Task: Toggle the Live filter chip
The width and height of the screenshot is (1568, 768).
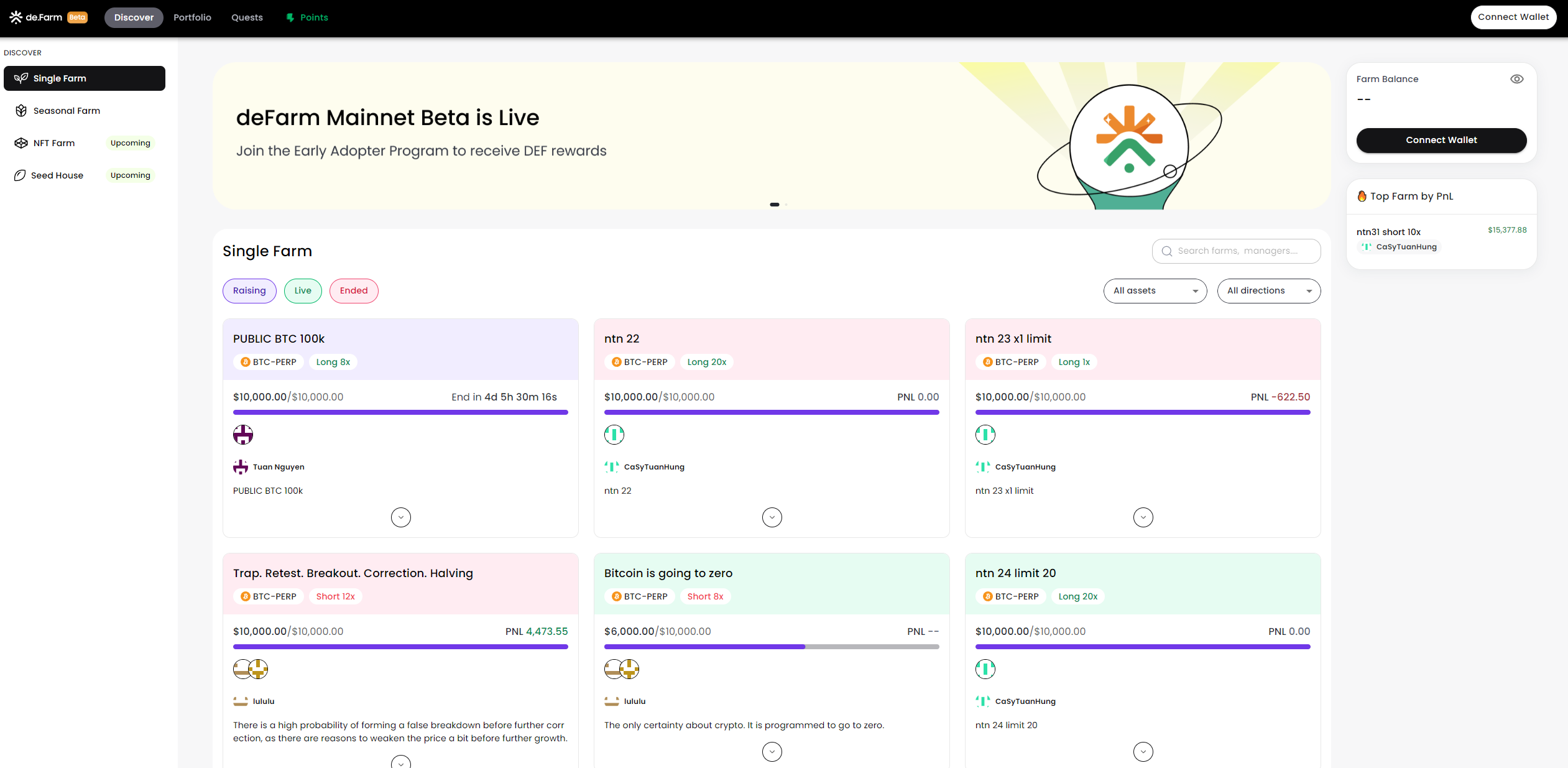Action: (x=303, y=291)
